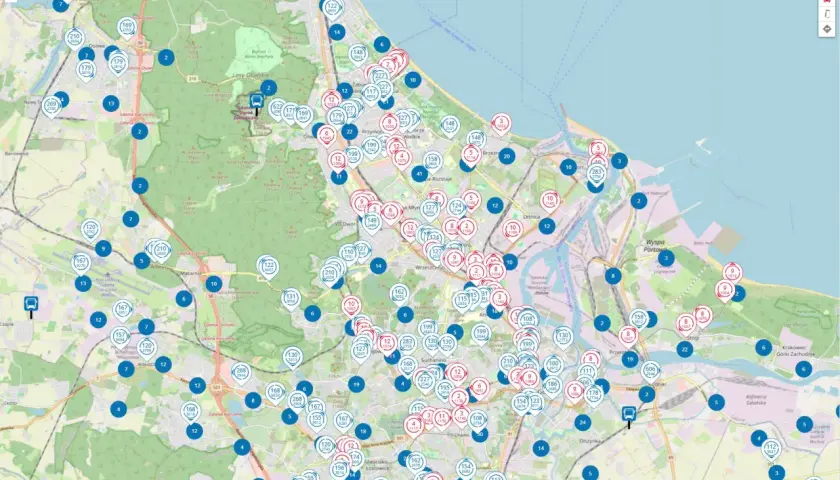Expand blue cluster 3 on Wyspa Portowa
Screen dimensions: 840x480
point(666,258)
